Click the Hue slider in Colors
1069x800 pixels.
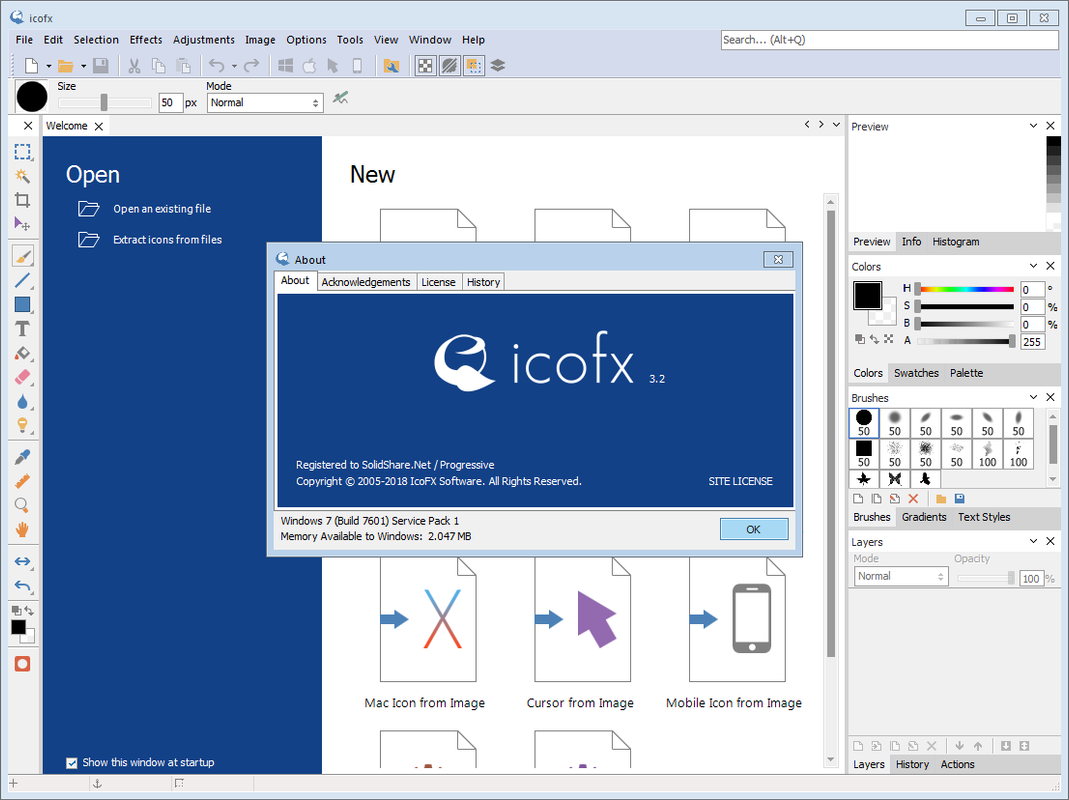(965, 289)
